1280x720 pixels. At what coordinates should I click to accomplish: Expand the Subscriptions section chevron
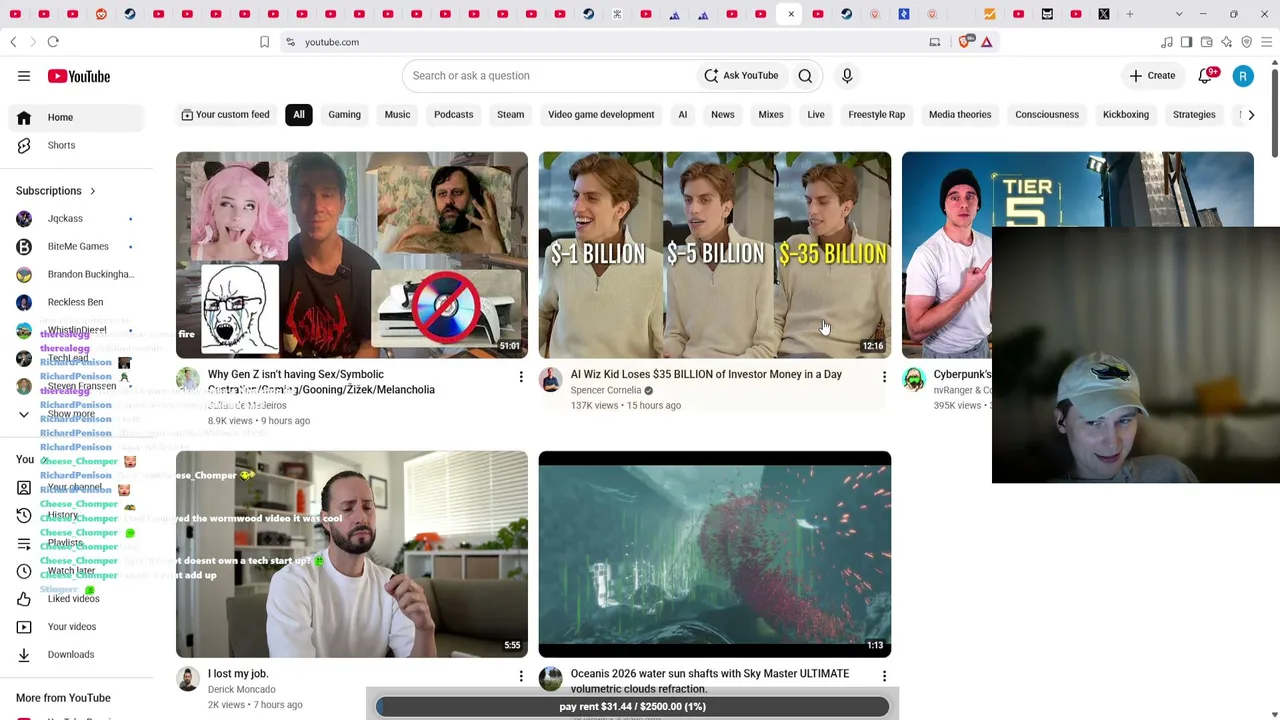pyautogui.click(x=93, y=191)
